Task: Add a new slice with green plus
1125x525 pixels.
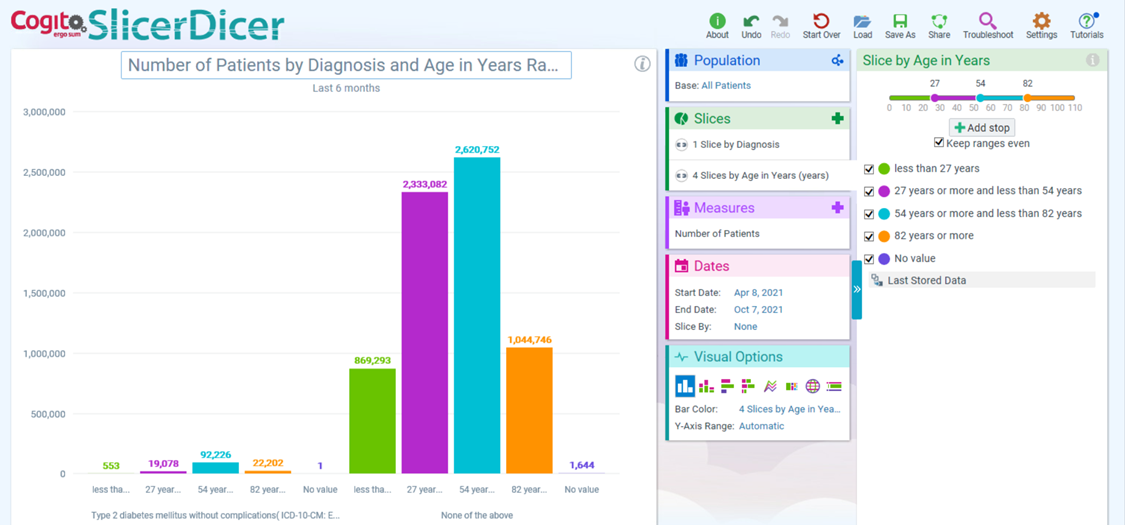Action: tap(837, 118)
